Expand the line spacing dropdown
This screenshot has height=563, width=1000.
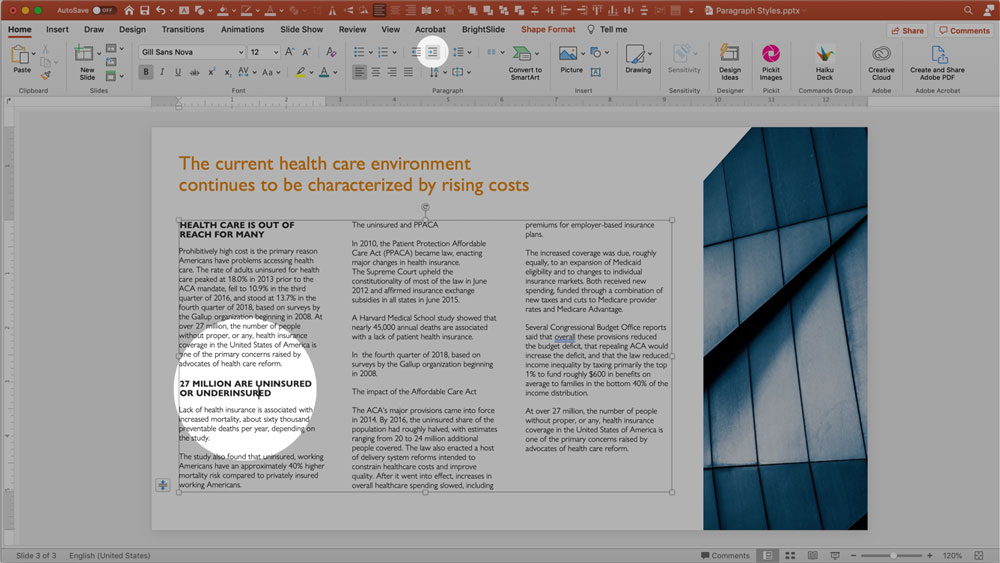468,52
